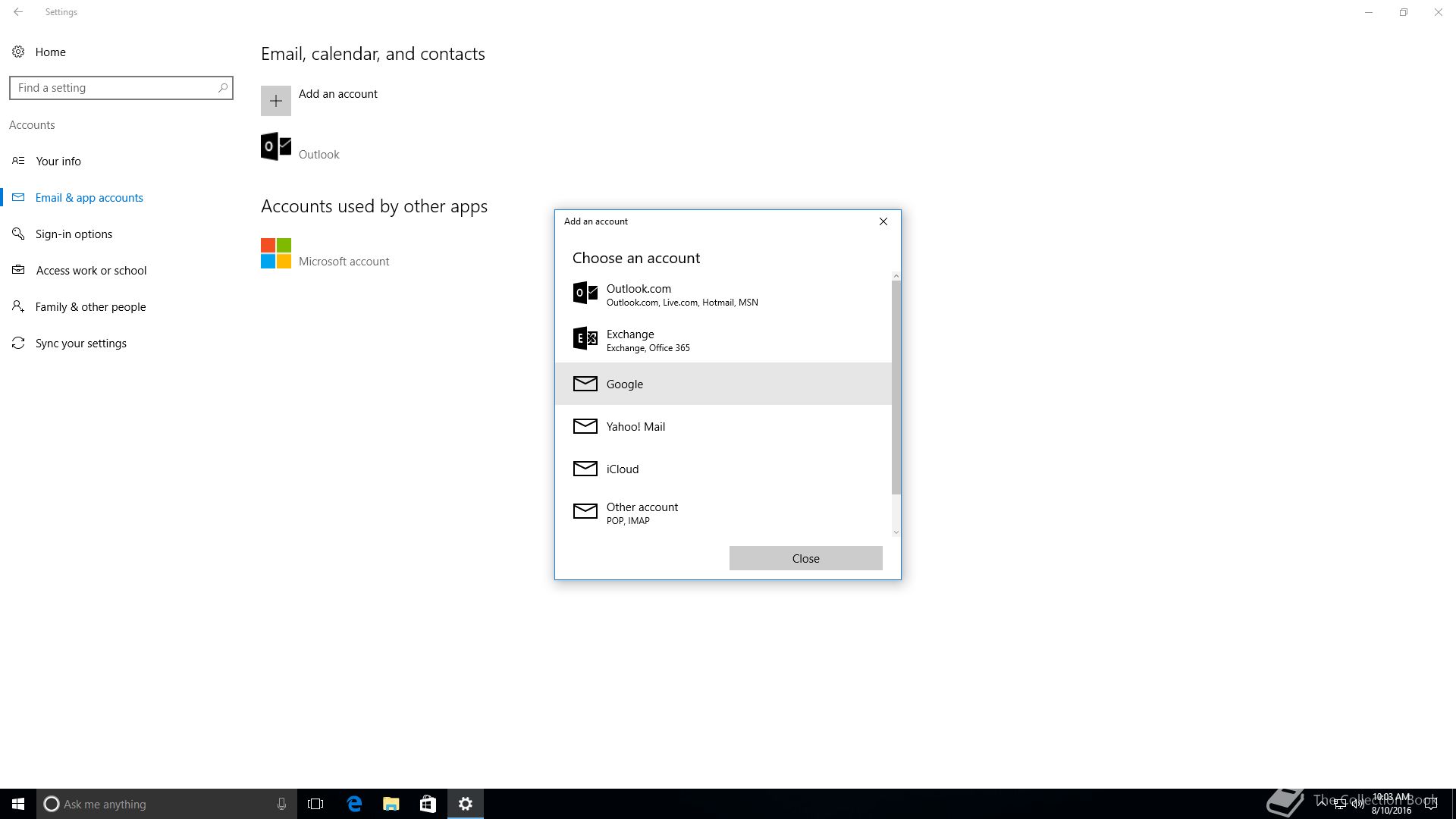Open the Action Center notification icon

coord(1431,804)
